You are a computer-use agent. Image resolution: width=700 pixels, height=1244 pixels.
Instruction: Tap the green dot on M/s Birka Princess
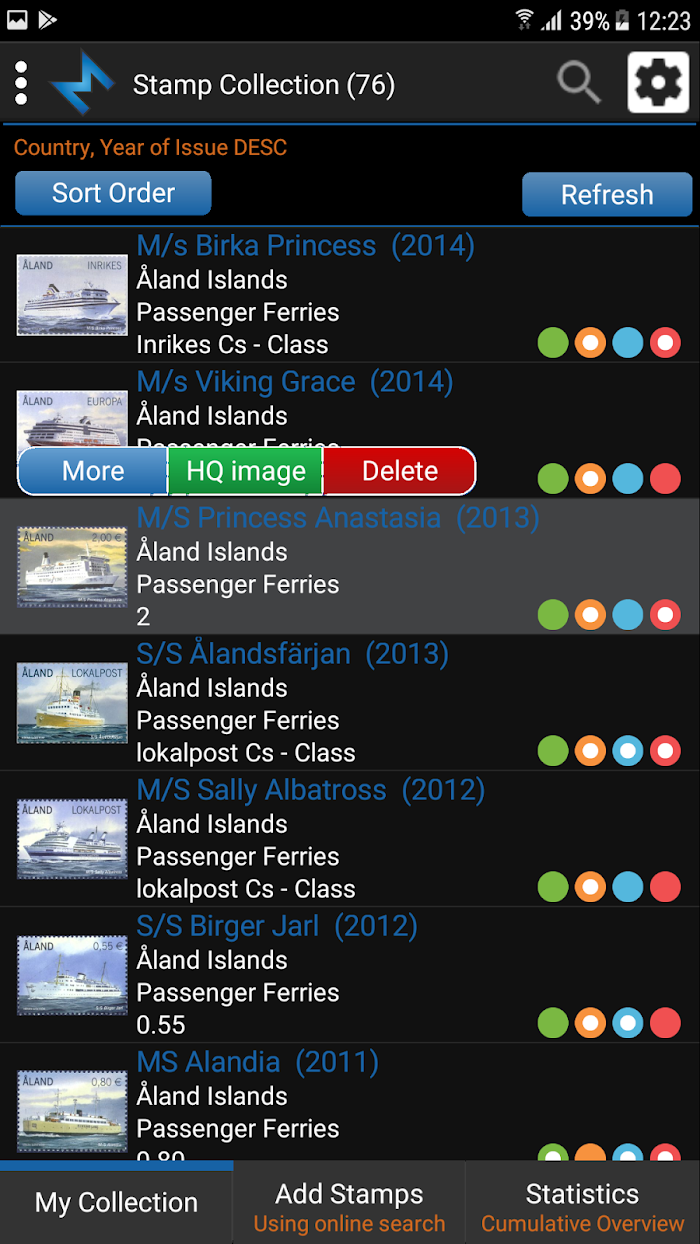tap(553, 343)
